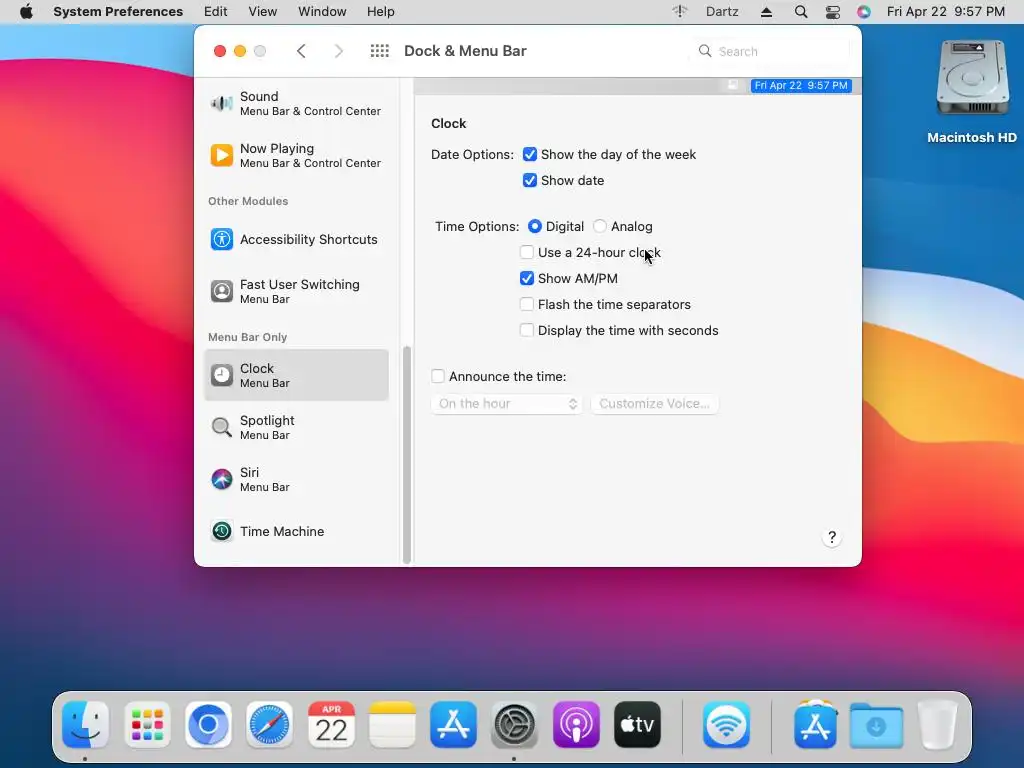Open the View menu

pos(263,12)
